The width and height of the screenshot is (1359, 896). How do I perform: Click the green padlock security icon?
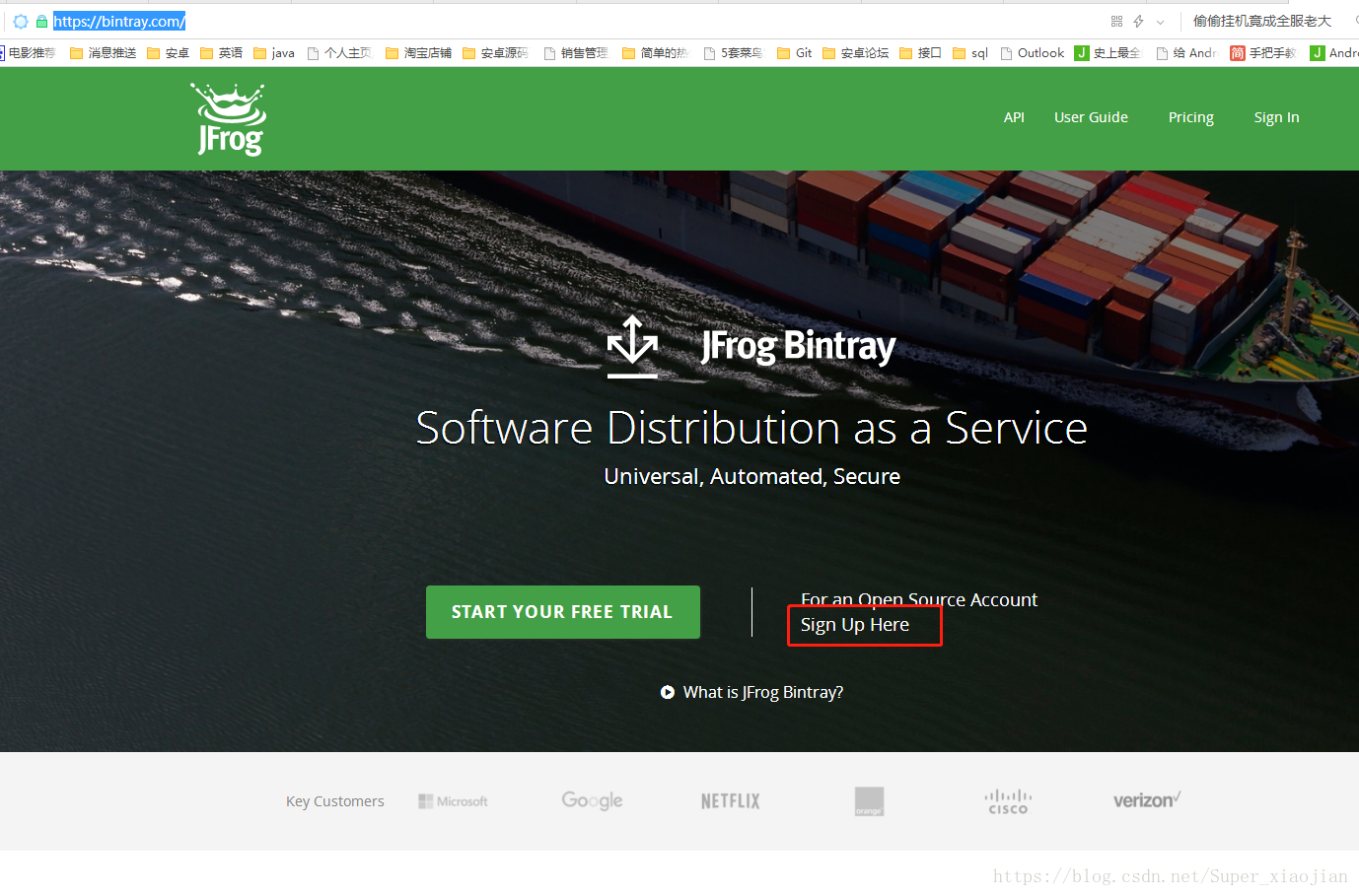click(x=41, y=22)
